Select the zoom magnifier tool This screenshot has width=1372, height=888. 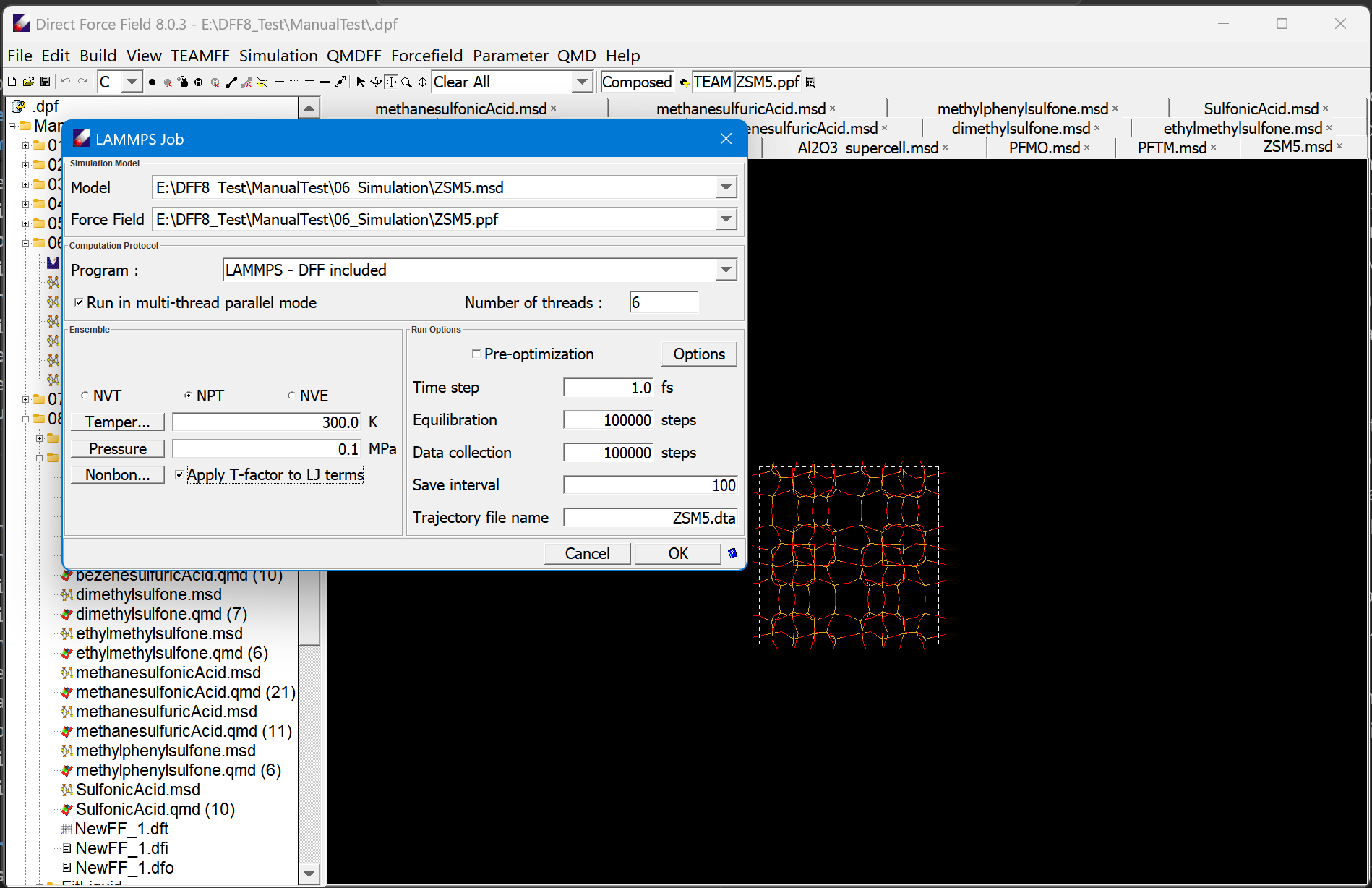click(x=406, y=81)
